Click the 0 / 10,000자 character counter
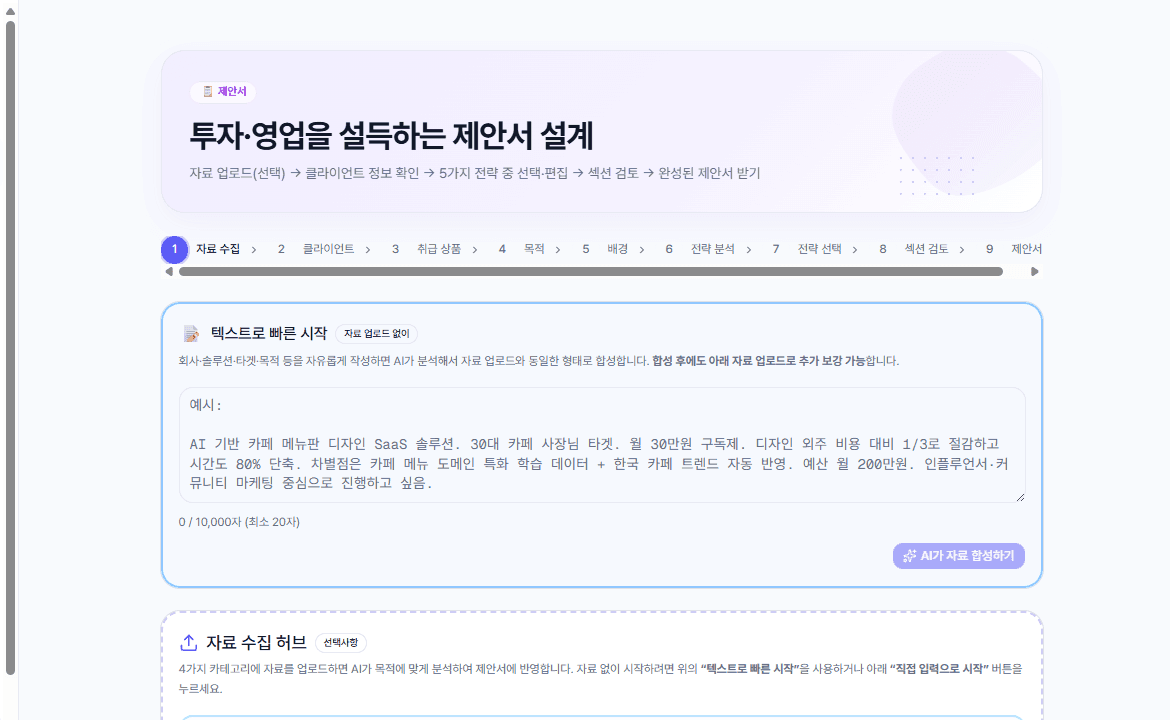 point(239,522)
